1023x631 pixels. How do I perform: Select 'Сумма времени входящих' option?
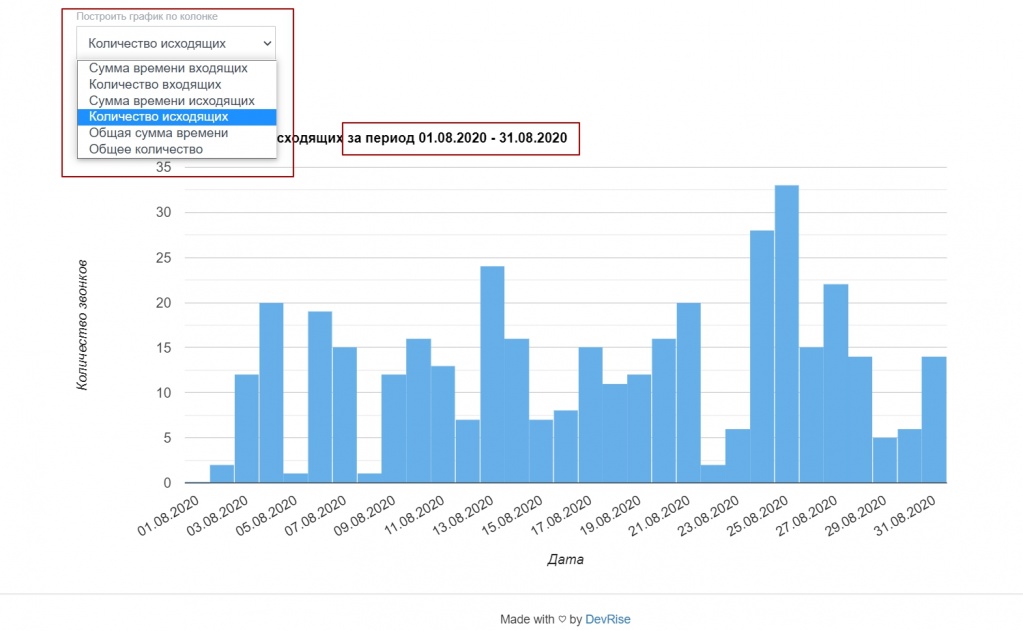(177, 68)
